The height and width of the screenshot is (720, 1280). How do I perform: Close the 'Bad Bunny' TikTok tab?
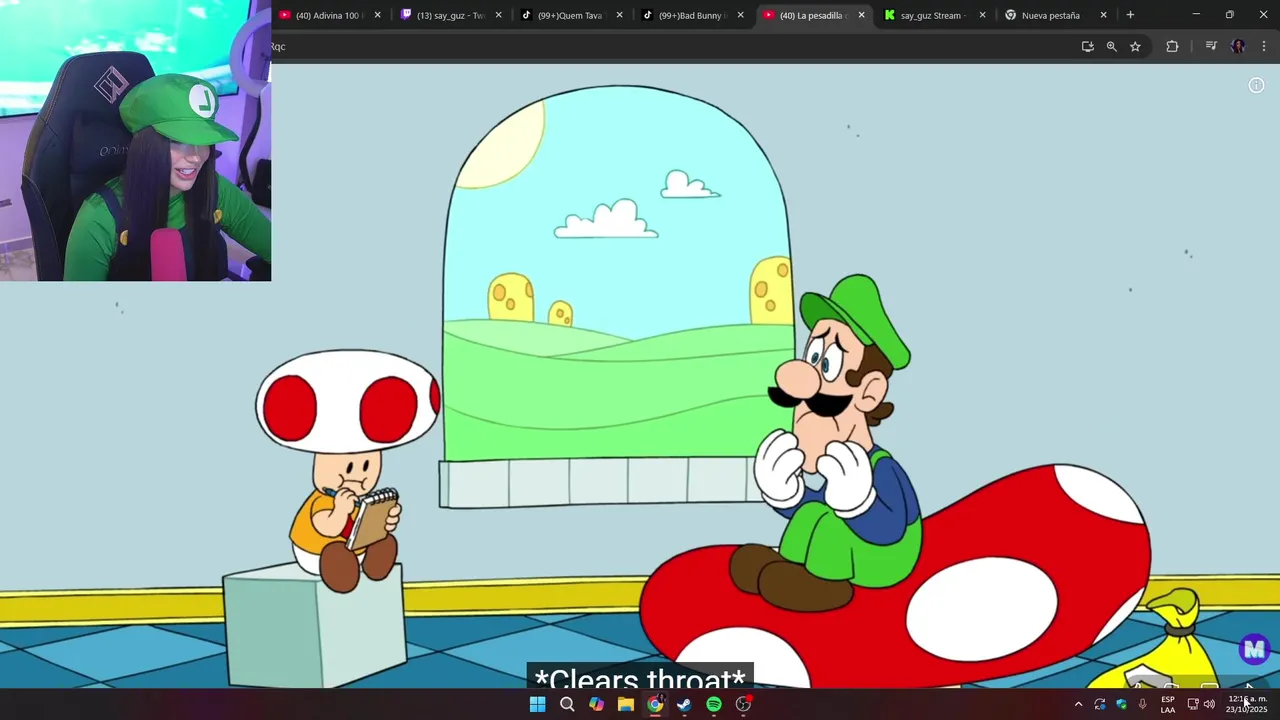pos(740,15)
